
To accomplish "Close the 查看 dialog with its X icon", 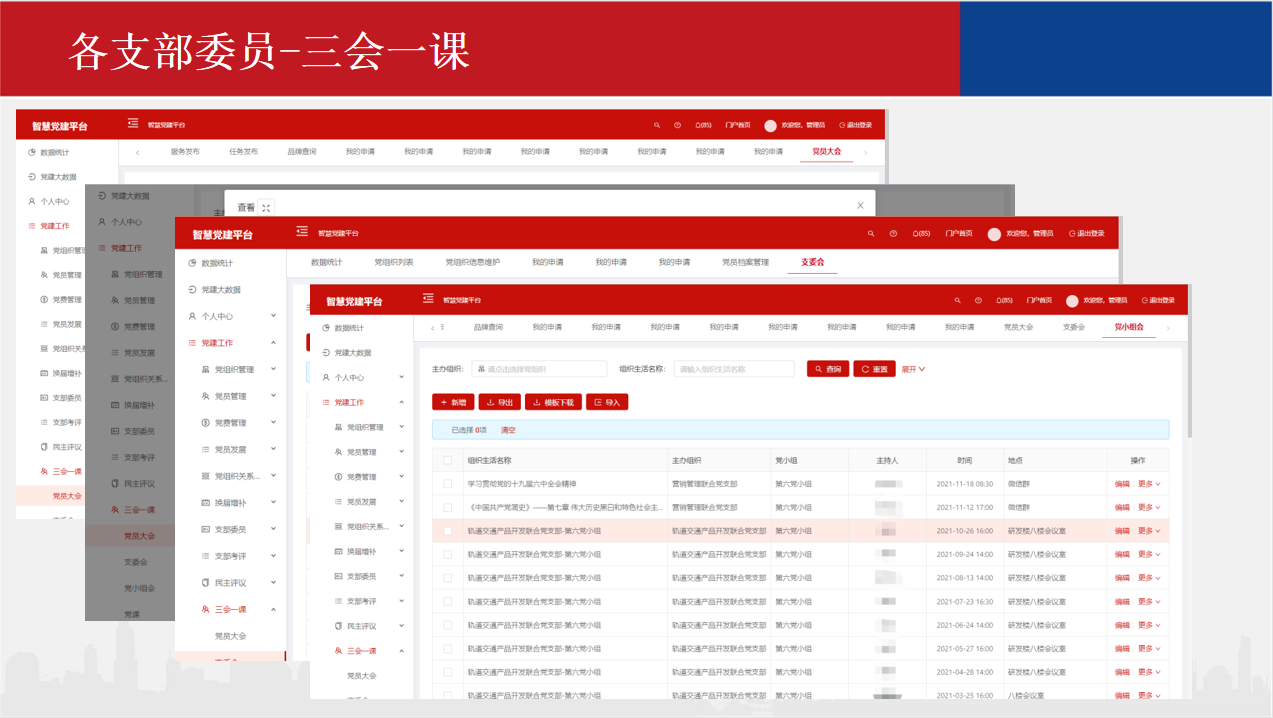I will tap(860, 205).
